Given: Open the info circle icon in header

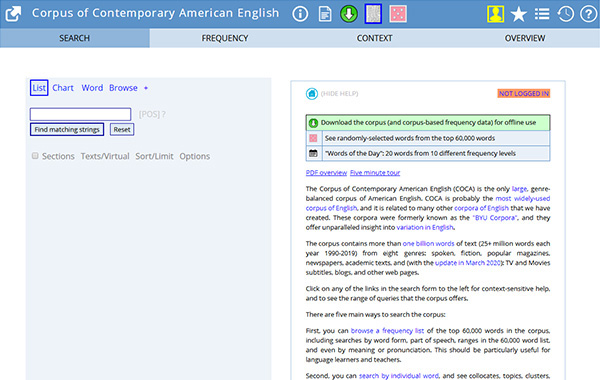Looking at the screenshot, I should (x=300, y=14).
